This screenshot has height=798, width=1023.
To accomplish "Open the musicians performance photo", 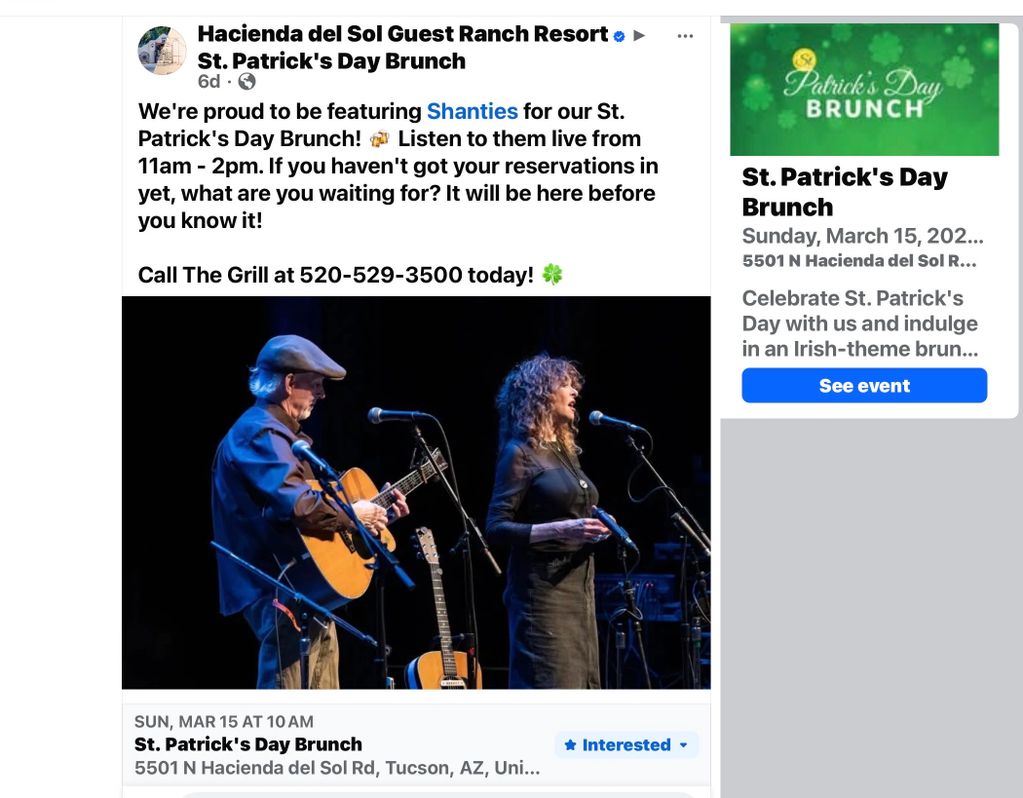I will click(x=416, y=493).
